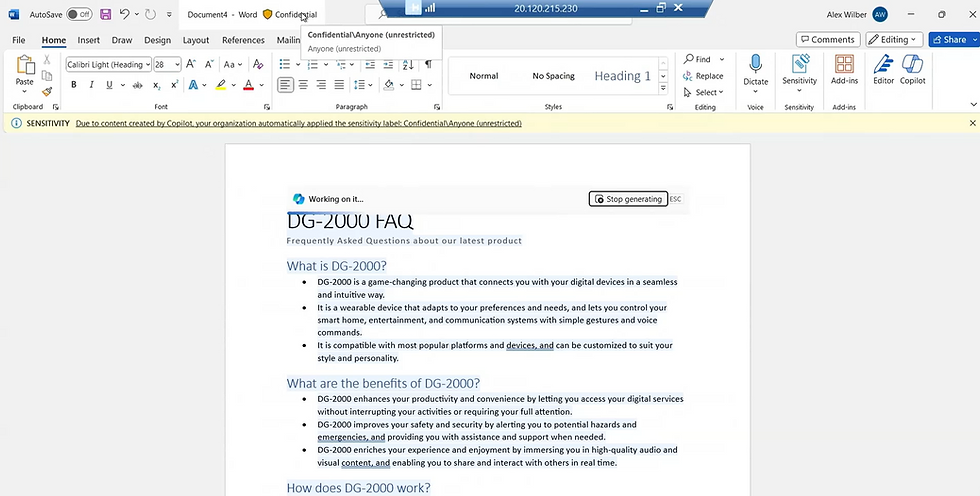Open the Sensitivity label menu
980x496 pixels.
click(x=799, y=74)
